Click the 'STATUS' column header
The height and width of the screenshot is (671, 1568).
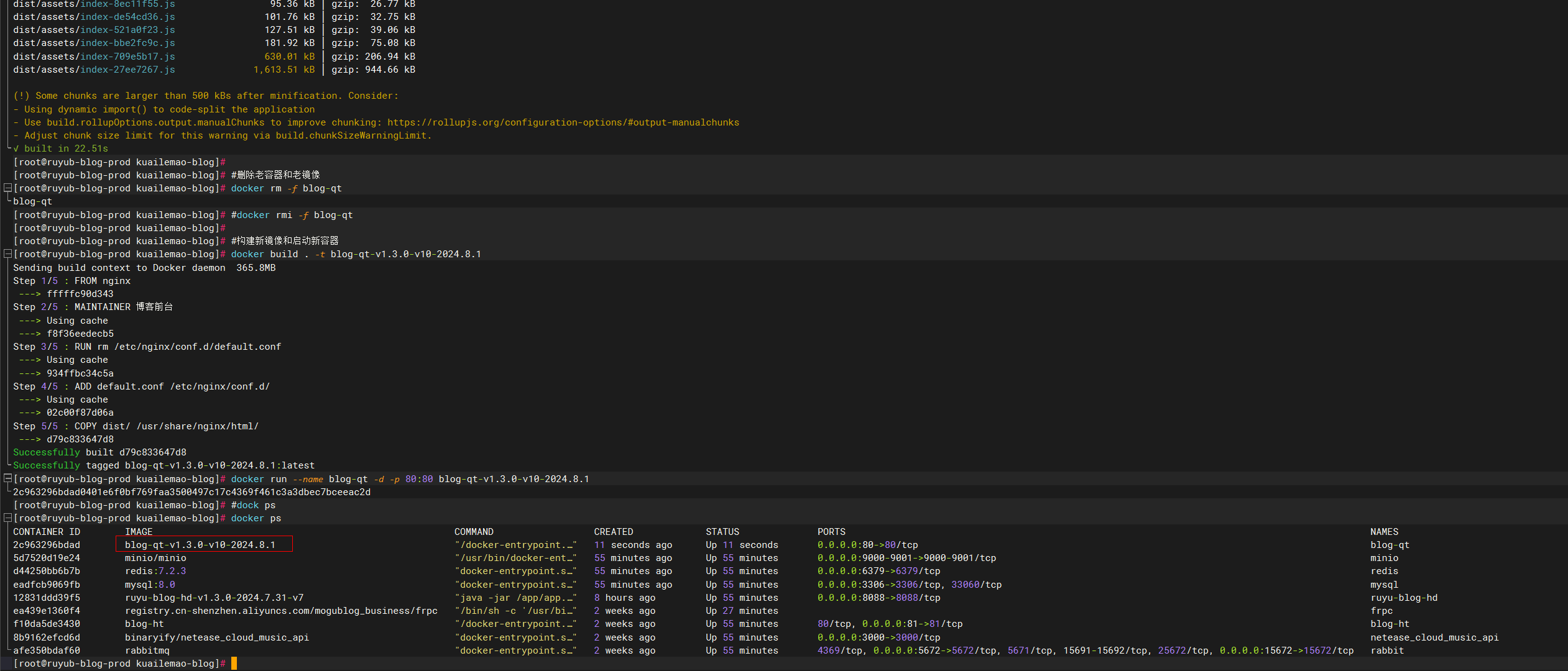coord(722,532)
